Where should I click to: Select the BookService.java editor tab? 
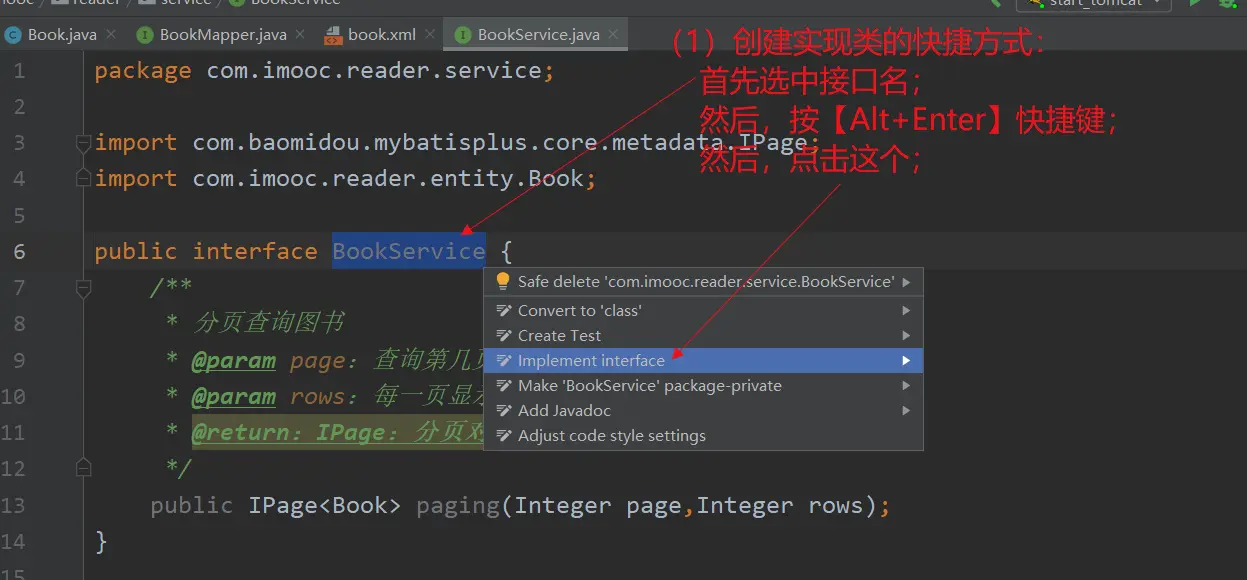(537, 34)
